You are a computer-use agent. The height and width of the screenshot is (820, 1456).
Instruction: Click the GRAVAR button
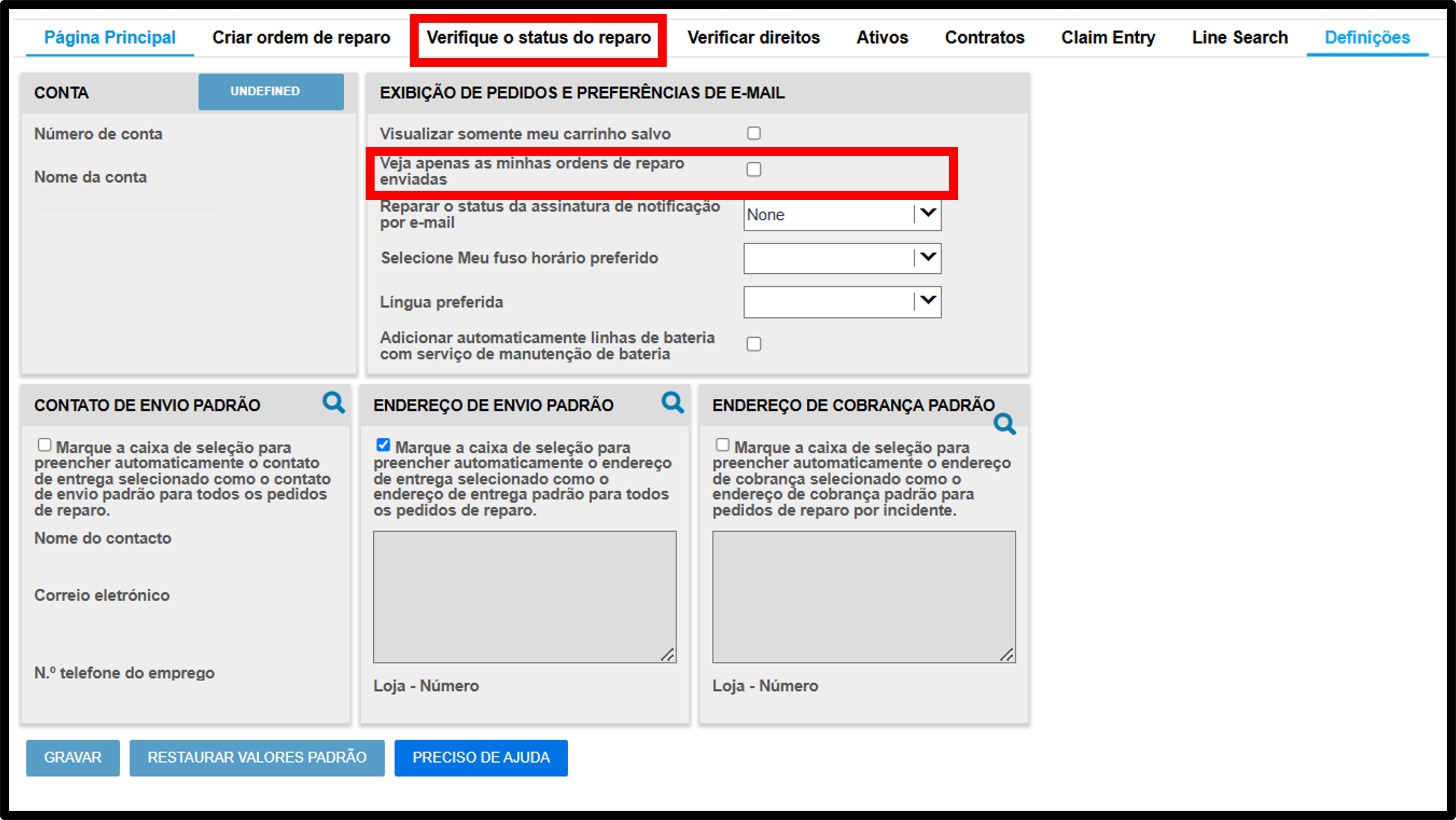[73, 757]
